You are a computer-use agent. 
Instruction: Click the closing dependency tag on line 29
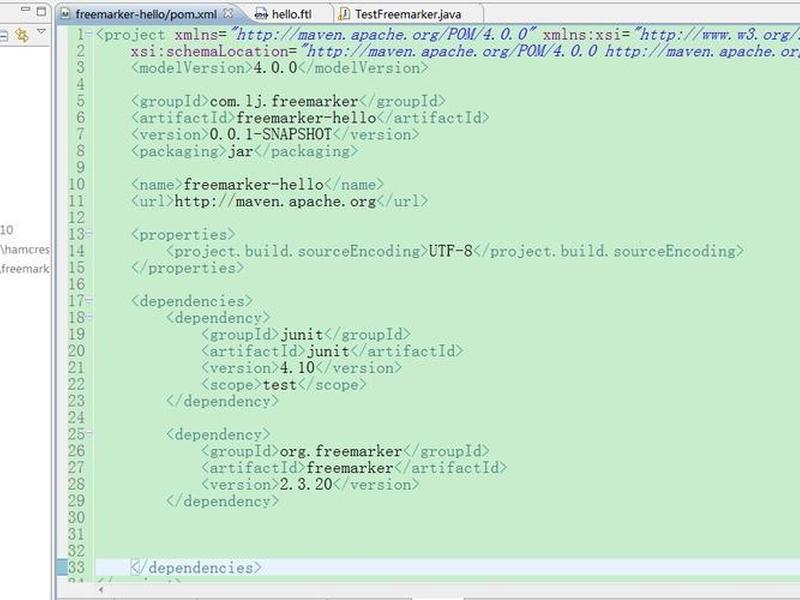(x=222, y=501)
